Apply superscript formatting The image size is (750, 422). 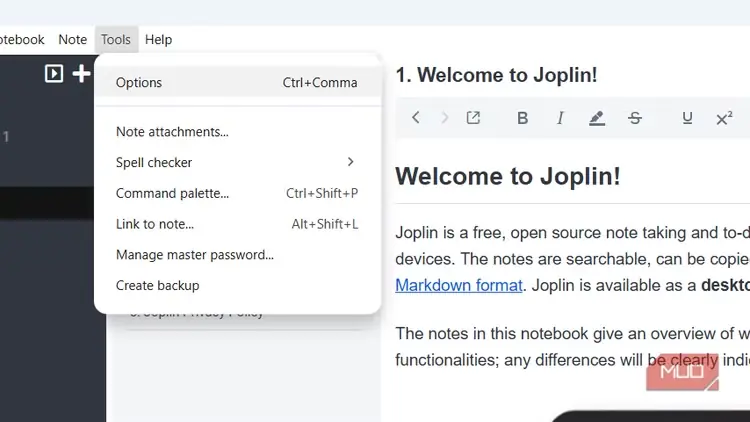(724, 118)
